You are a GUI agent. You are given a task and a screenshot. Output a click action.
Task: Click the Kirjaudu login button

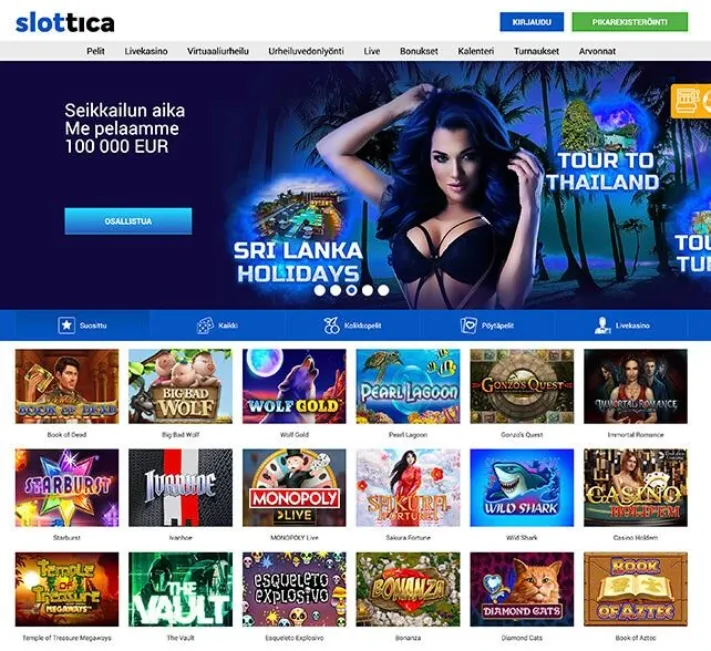(x=531, y=22)
